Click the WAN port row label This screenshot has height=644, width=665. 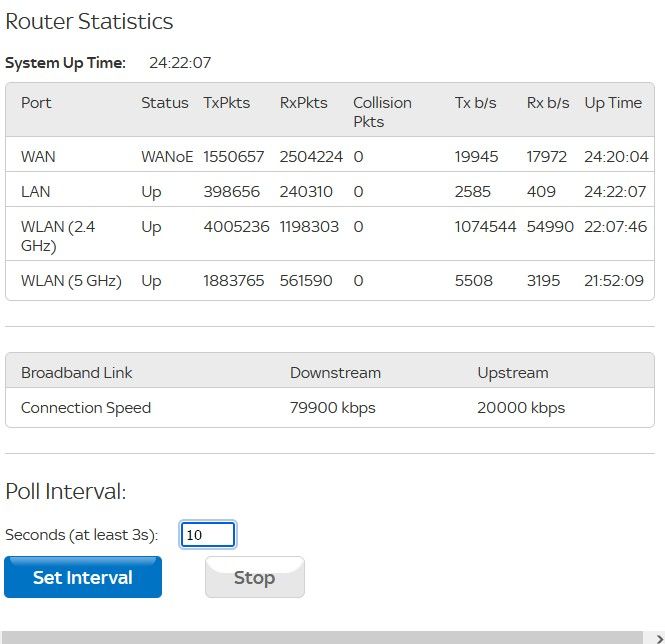pyautogui.click(x=38, y=157)
